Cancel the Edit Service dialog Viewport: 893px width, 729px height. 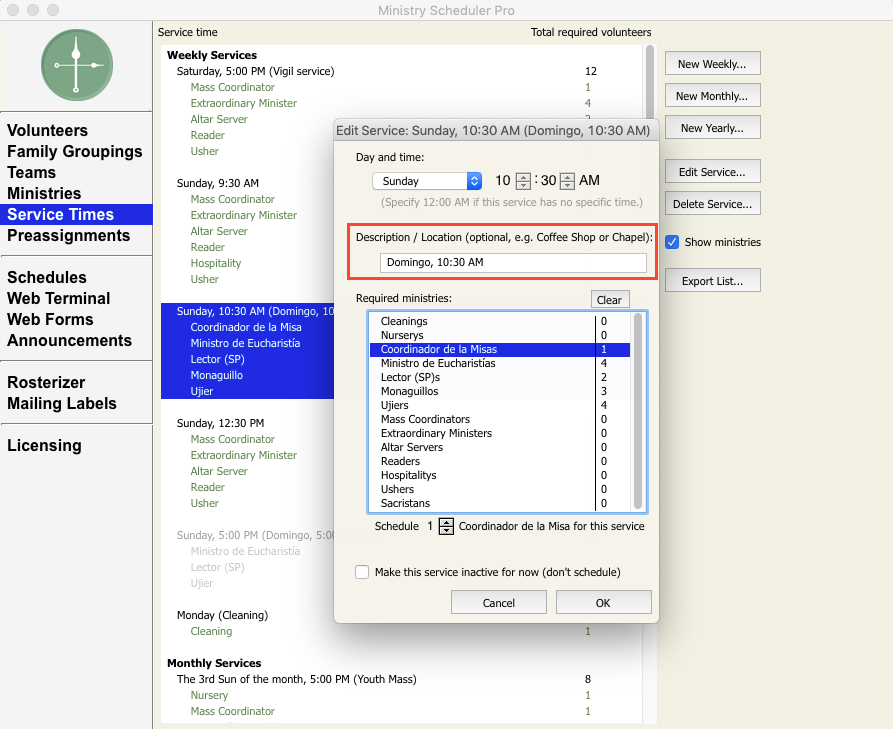[x=498, y=603]
